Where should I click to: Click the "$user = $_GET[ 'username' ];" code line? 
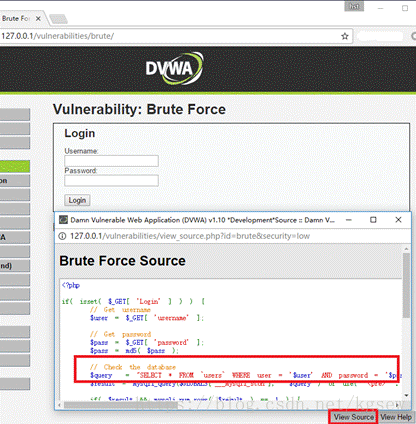pyautogui.click(x=147, y=318)
